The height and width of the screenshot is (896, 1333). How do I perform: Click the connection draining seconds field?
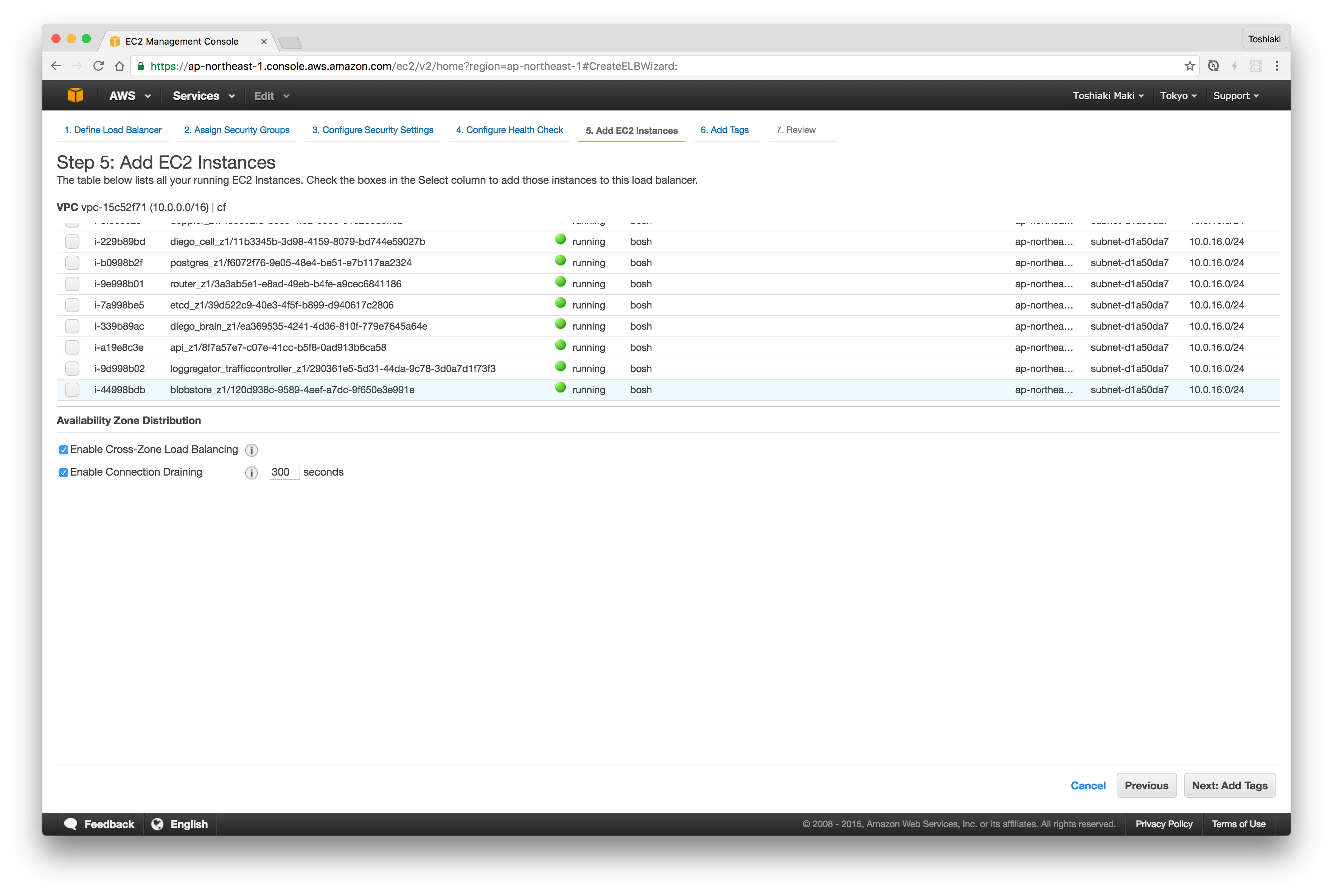pos(284,472)
